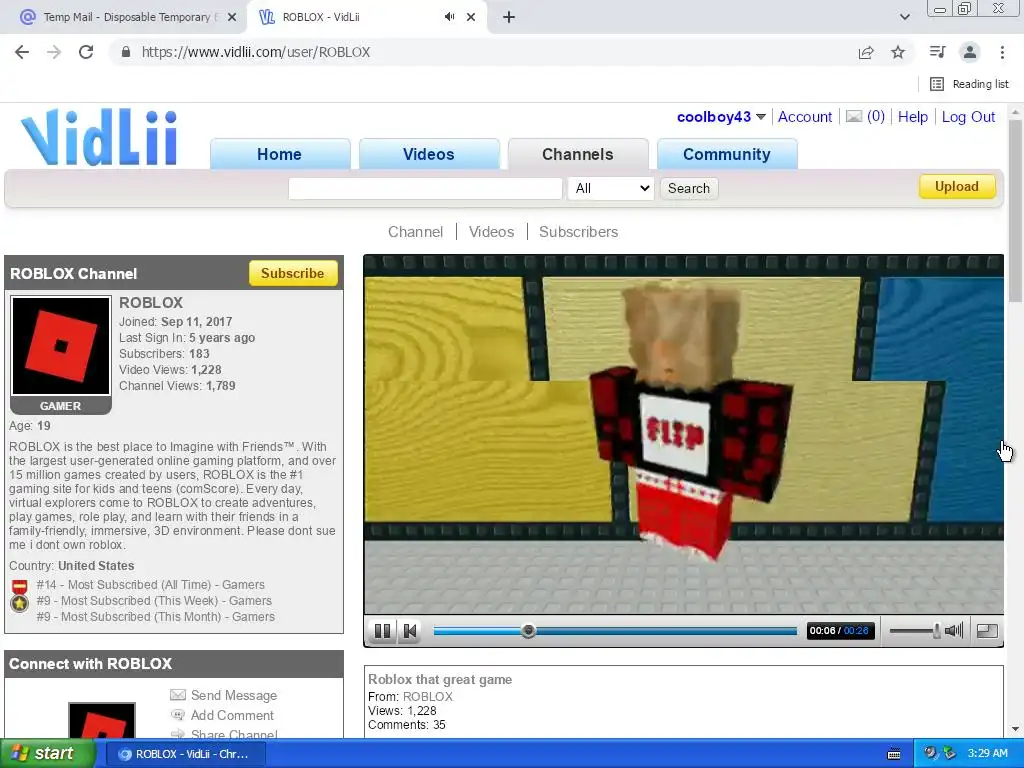Viewport: 1024px width, 768px height.
Task: Click the Search button
Action: tap(688, 188)
